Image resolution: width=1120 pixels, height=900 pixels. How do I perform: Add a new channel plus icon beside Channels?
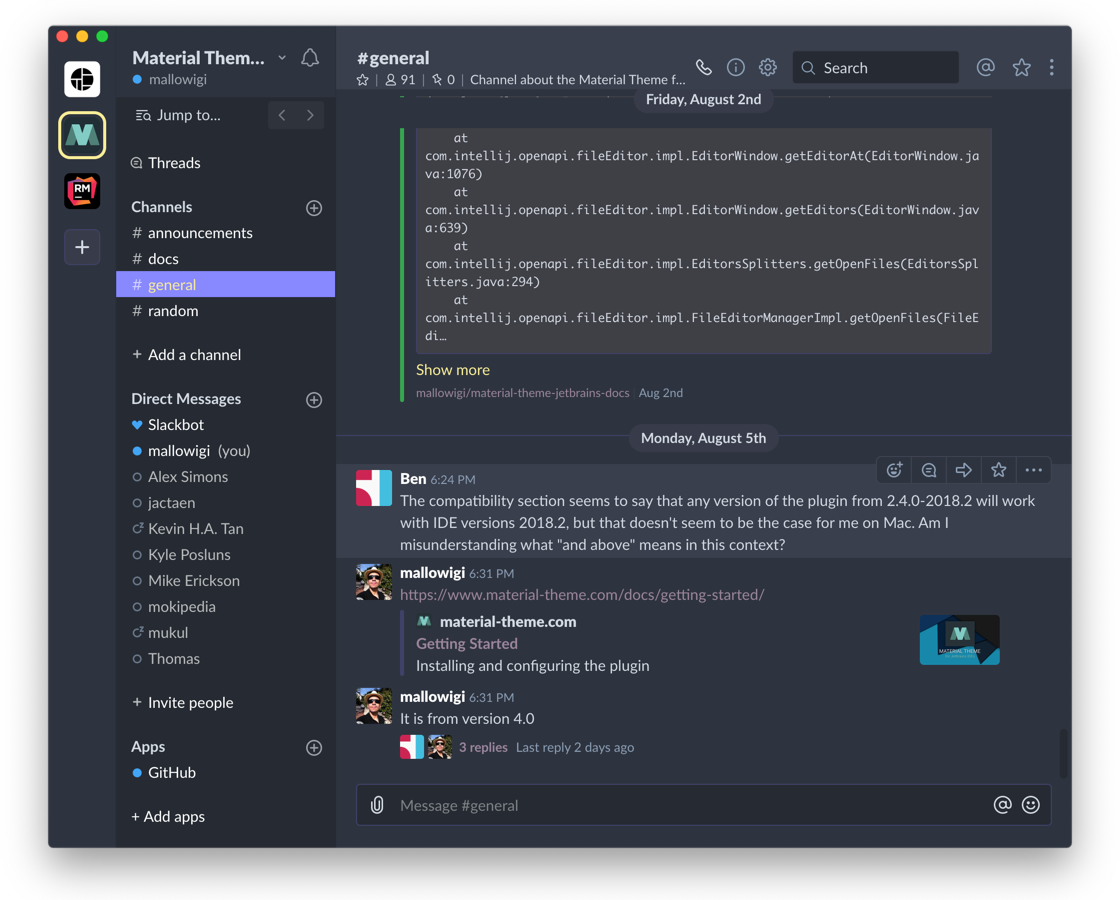[x=314, y=208]
